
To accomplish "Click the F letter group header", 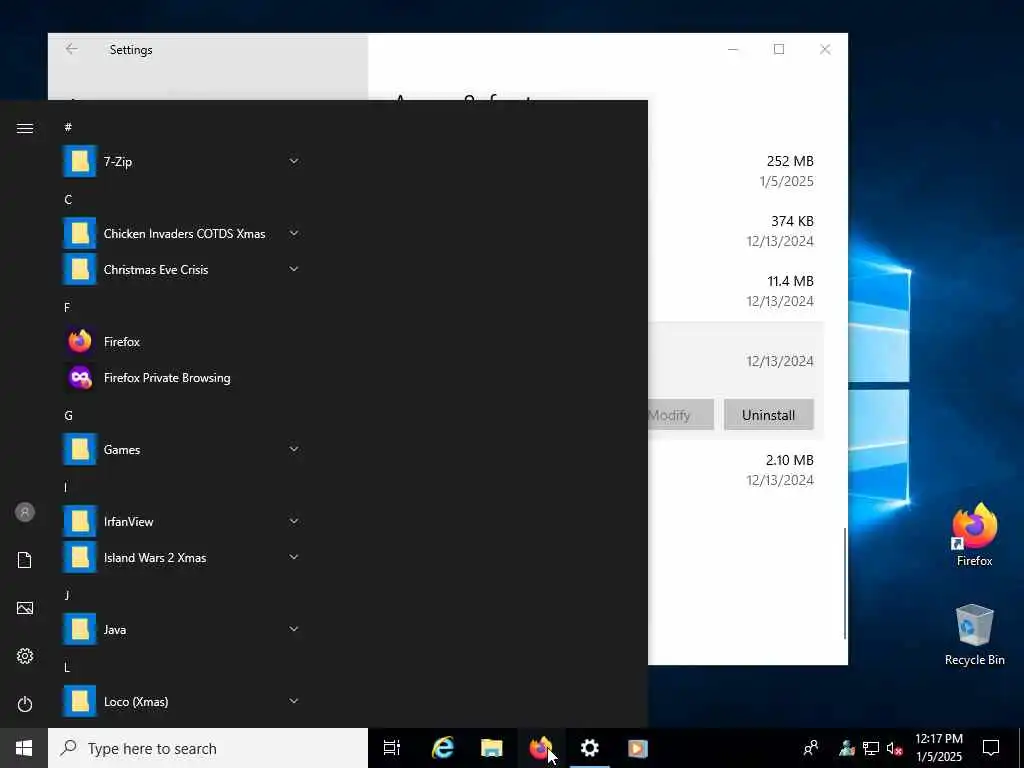I will click(67, 308).
